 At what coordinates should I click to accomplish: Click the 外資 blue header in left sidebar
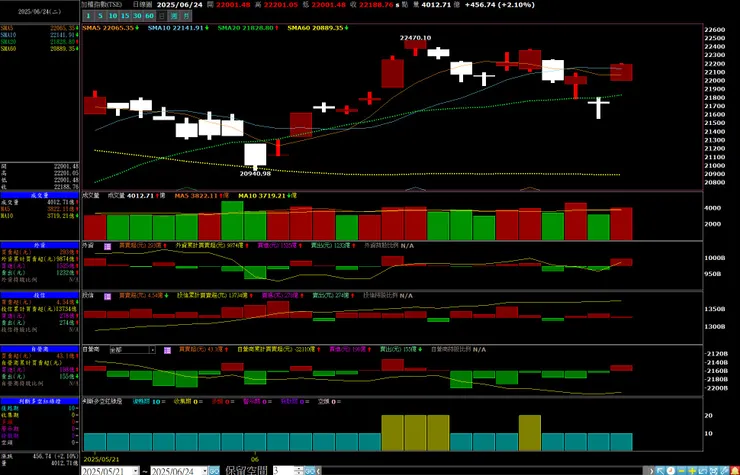40,245
